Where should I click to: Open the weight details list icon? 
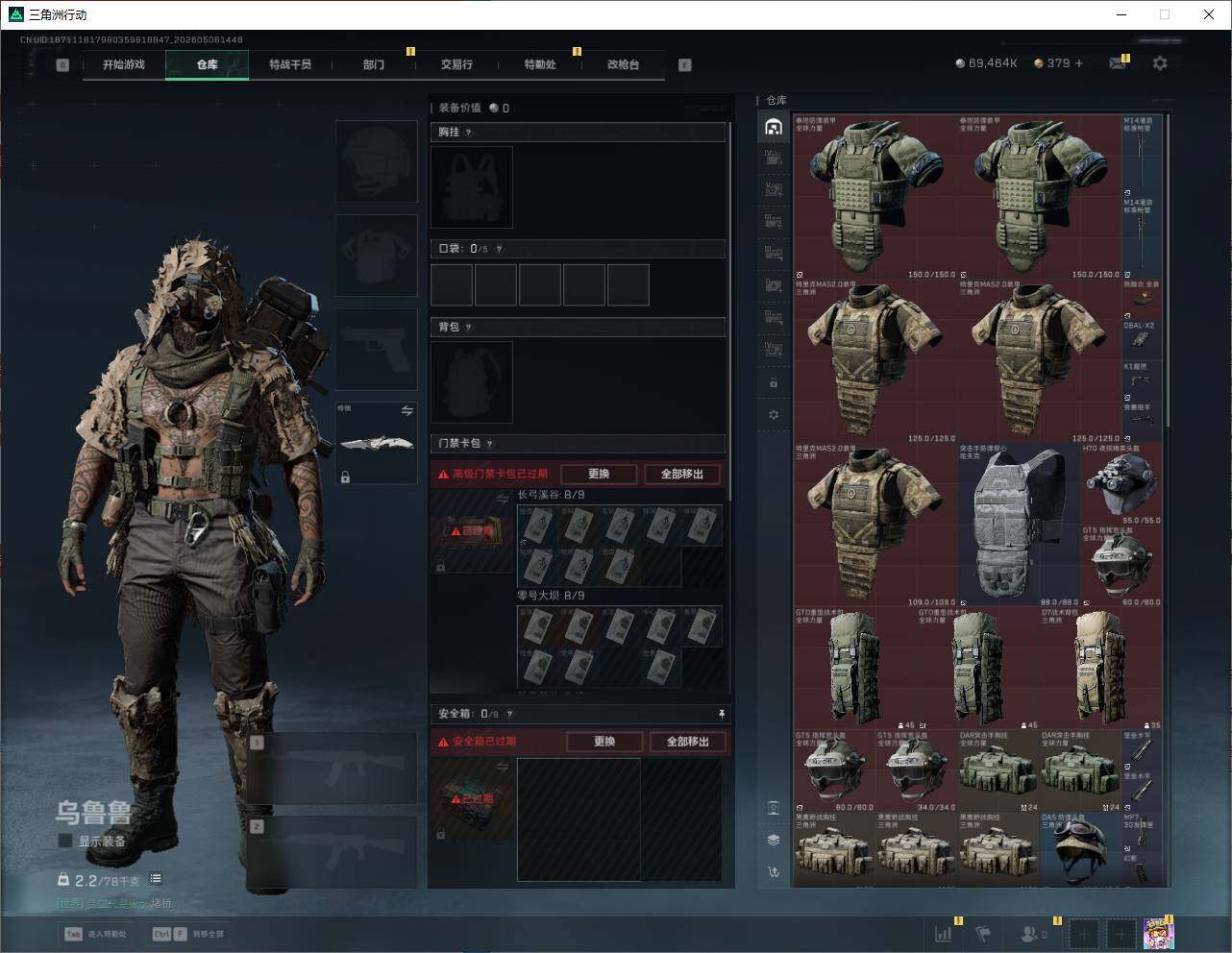pos(156,879)
